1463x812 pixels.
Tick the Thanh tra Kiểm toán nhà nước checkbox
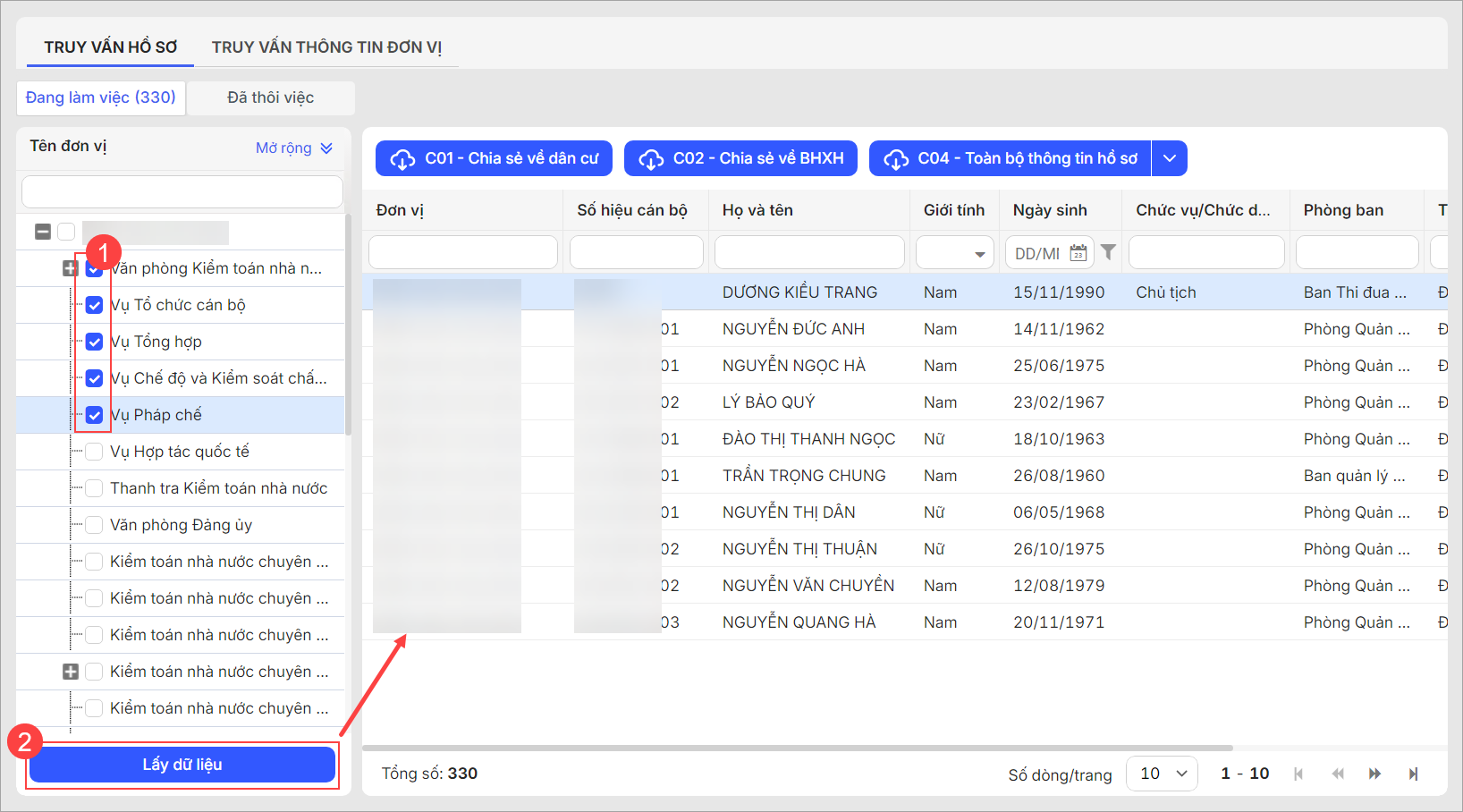point(94,488)
